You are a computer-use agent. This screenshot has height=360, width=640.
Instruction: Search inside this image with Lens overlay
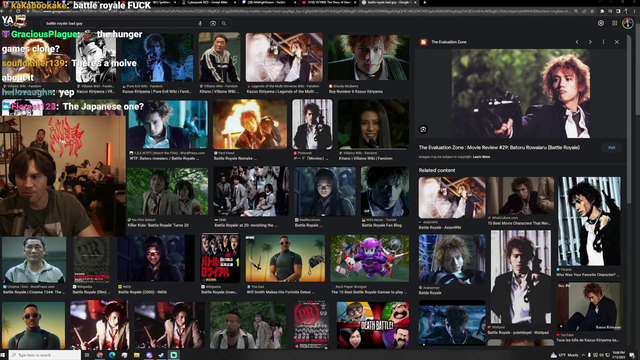(423, 129)
